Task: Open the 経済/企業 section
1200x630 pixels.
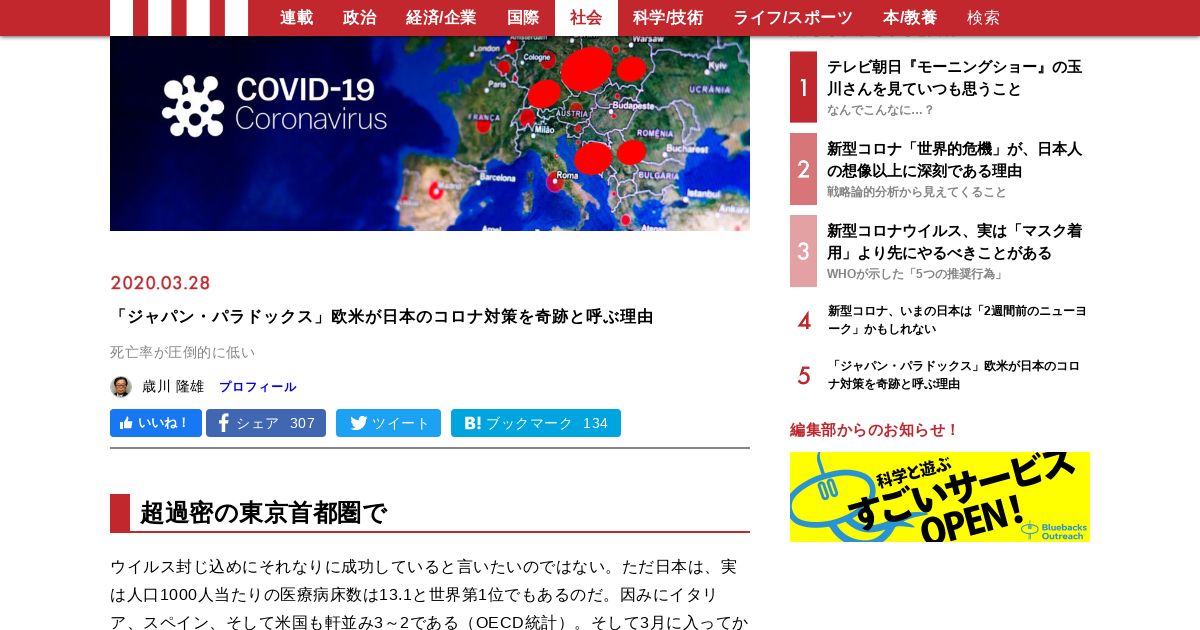Action: click(441, 18)
